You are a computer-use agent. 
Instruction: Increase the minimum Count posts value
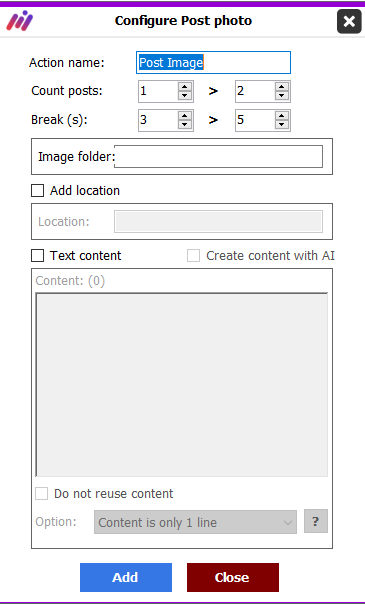[185, 87]
